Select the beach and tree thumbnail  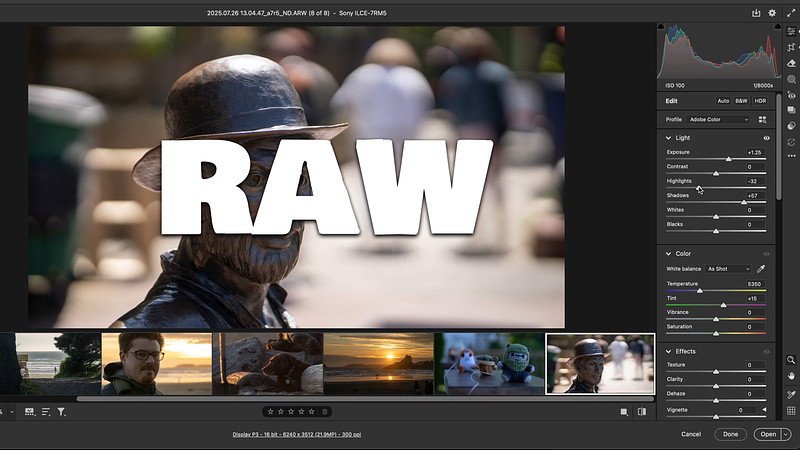(50, 364)
